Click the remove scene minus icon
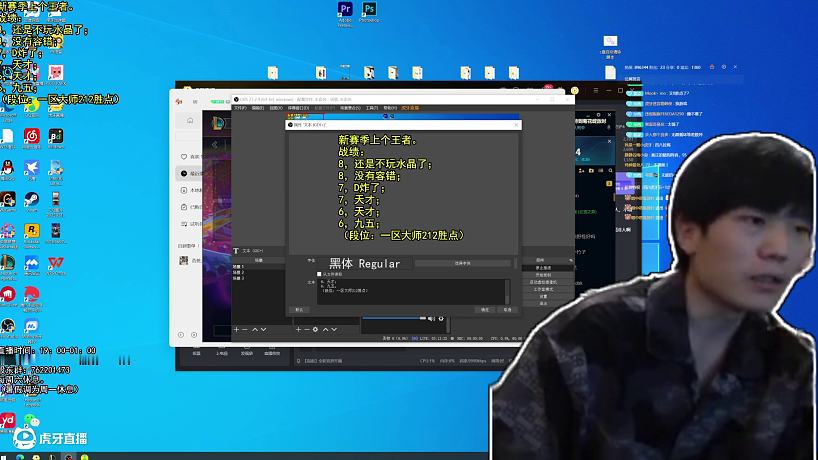The image size is (818, 460). [x=245, y=329]
